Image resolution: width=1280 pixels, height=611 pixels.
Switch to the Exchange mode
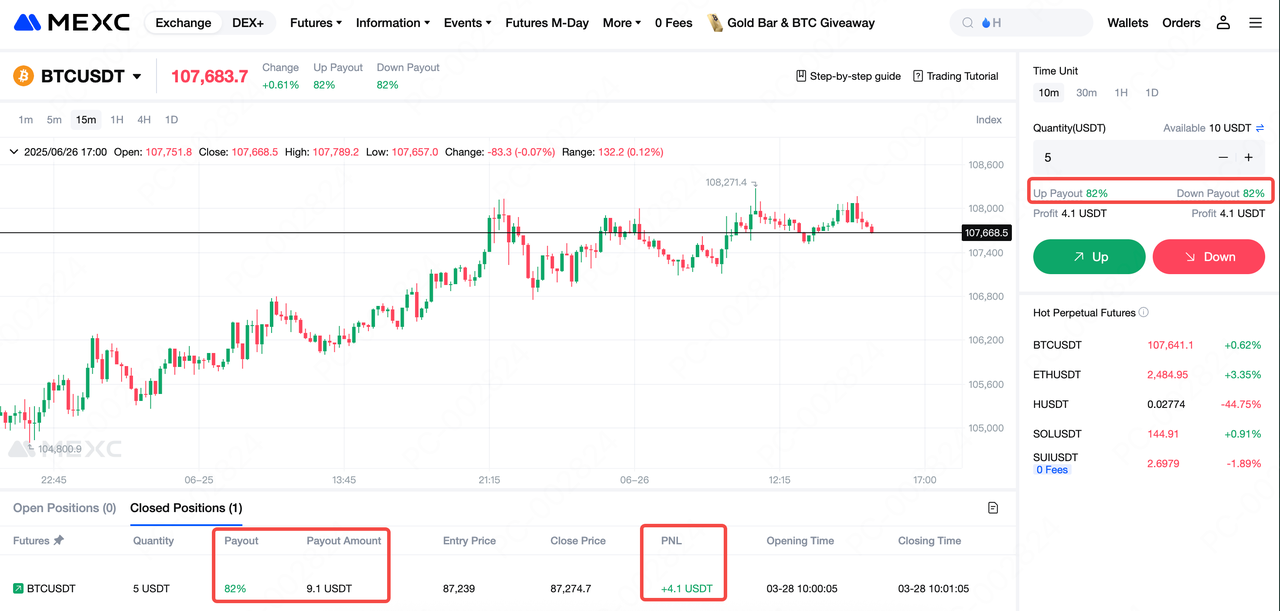(183, 23)
